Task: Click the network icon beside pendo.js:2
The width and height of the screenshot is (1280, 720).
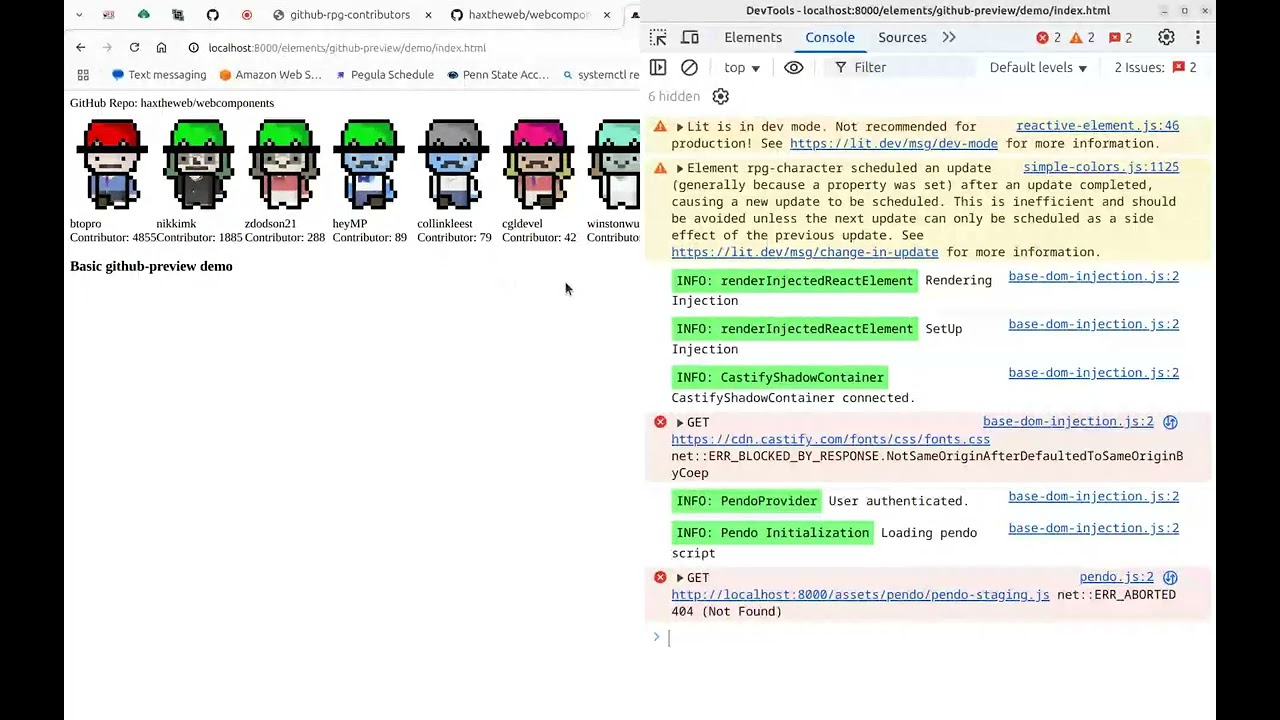Action: coord(1170,578)
